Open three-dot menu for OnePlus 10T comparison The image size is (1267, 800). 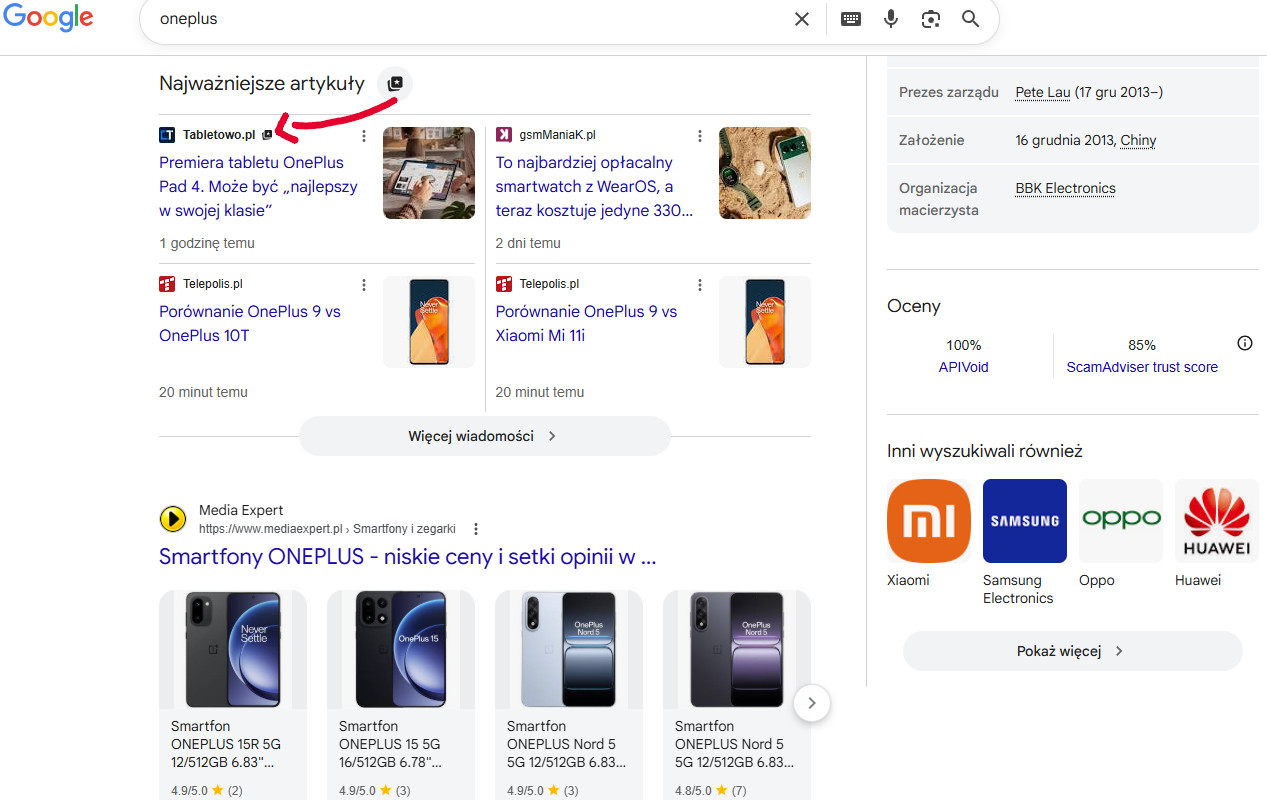pos(364,285)
